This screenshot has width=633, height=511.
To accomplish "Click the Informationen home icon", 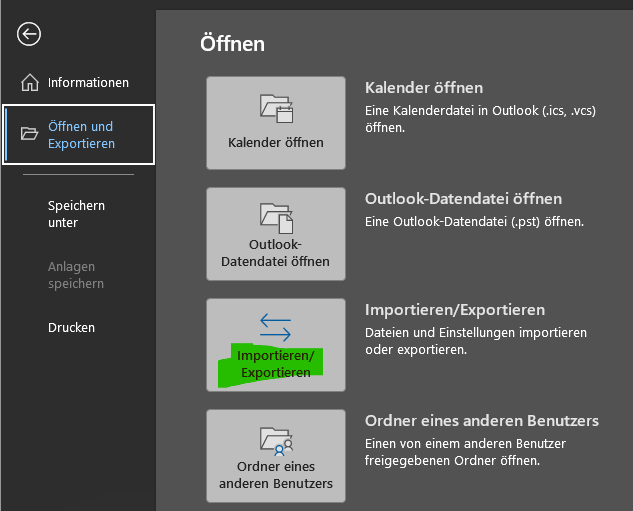I will (30, 82).
